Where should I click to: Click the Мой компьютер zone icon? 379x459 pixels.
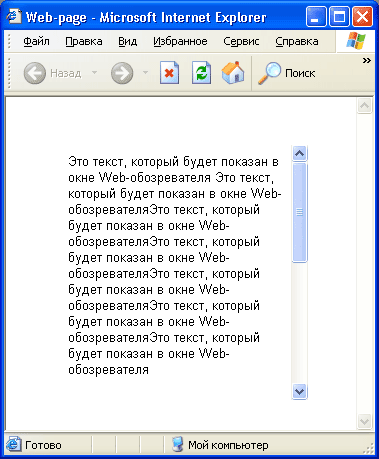178,444
